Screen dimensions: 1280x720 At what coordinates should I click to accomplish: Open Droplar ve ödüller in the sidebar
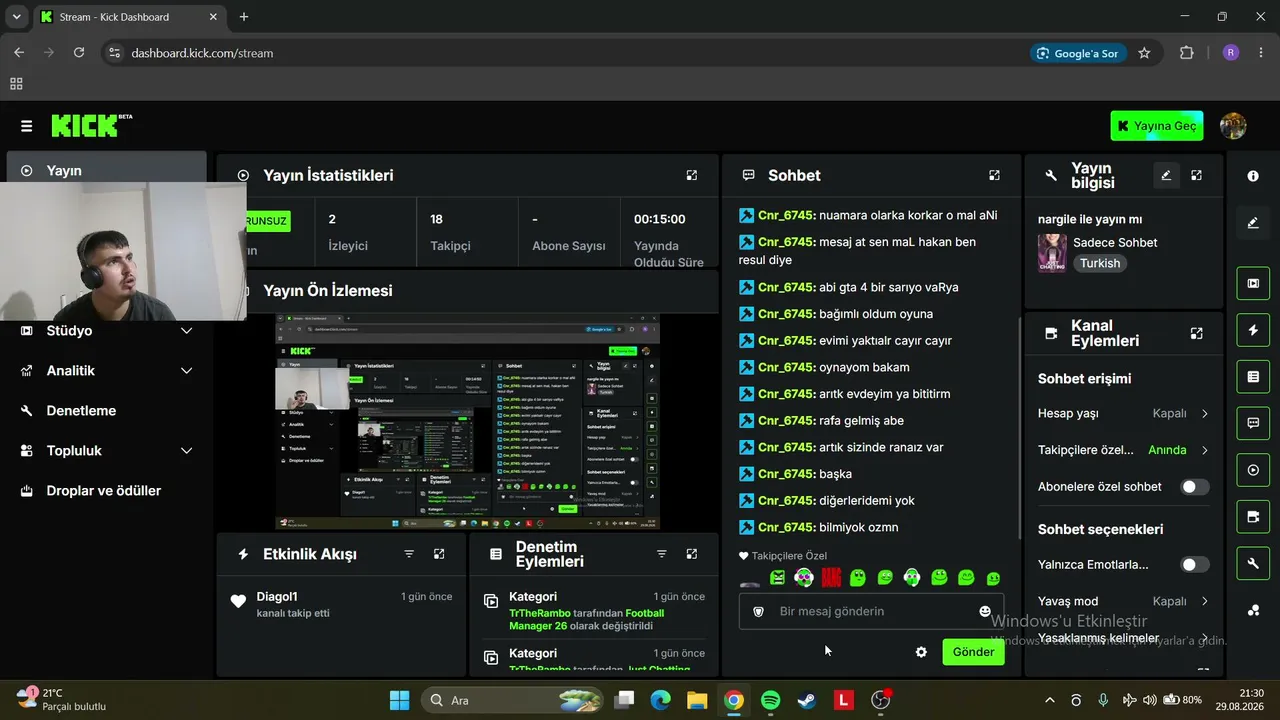(x=106, y=491)
